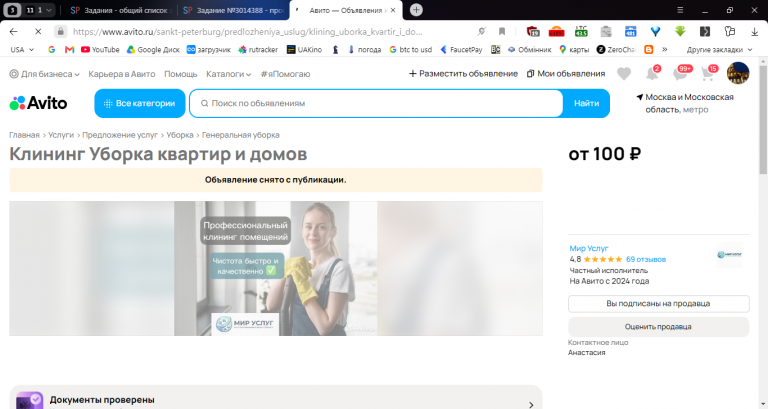Image resolution: width=768 pixels, height=409 pixels.
Task: Open Мои объявления
Action: (566, 73)
